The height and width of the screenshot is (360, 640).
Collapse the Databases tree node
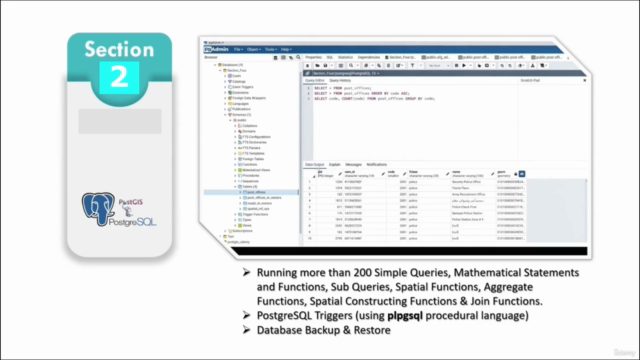[x=215, y=65]
